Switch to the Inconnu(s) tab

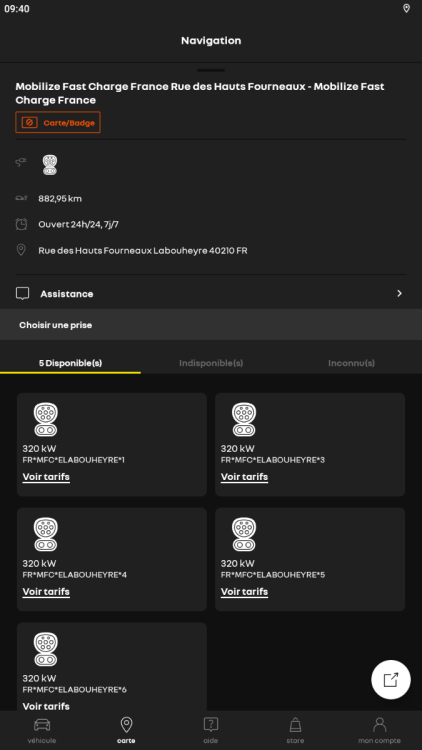(351, 363)
